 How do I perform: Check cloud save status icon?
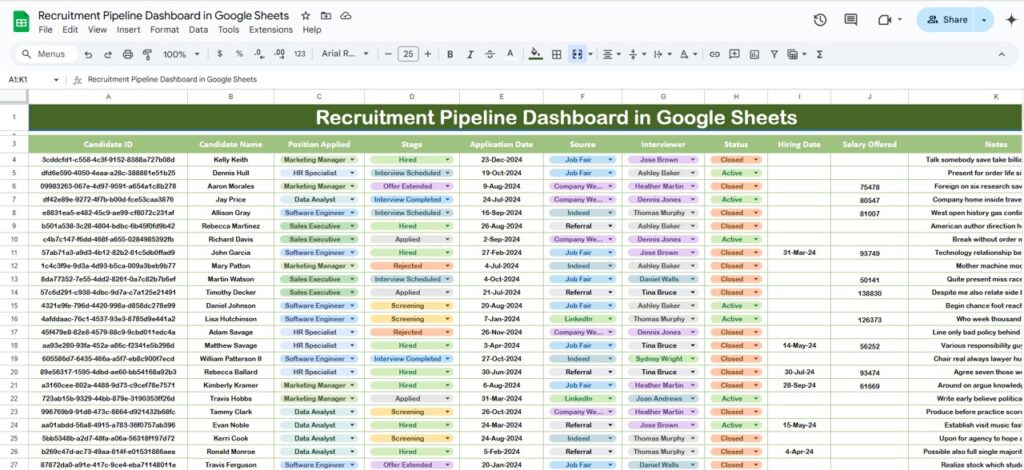(346, 15)
